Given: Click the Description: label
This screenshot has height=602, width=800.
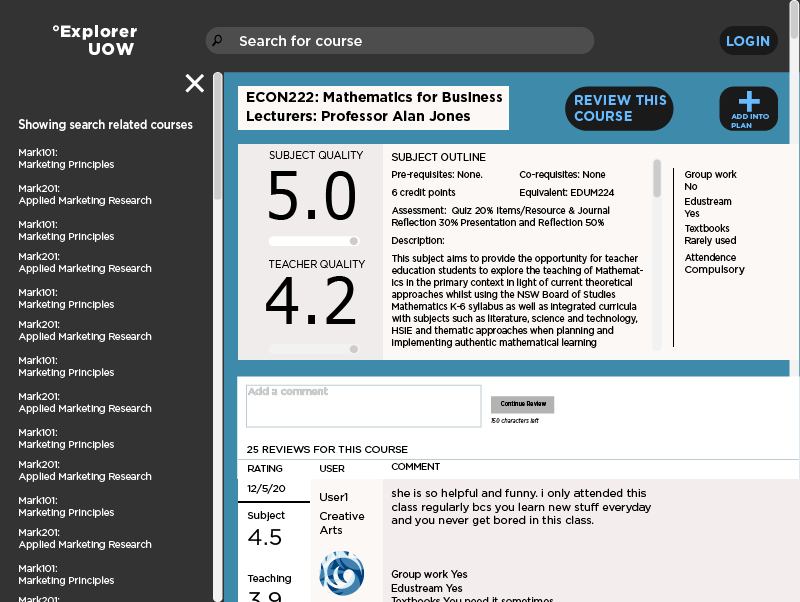Looking at the screenshot, I should click(418, 240).
